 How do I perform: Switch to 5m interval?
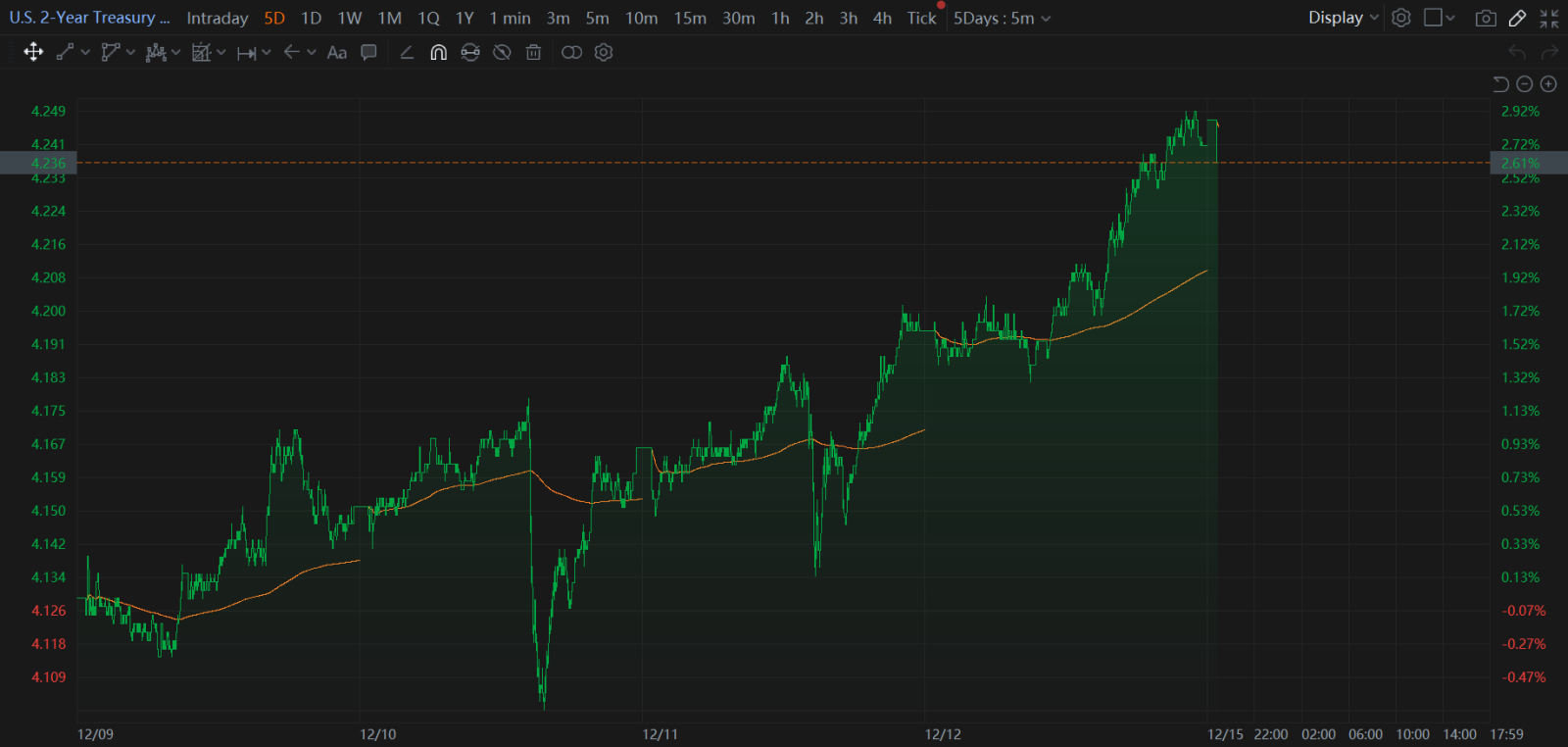pos(598,18)
